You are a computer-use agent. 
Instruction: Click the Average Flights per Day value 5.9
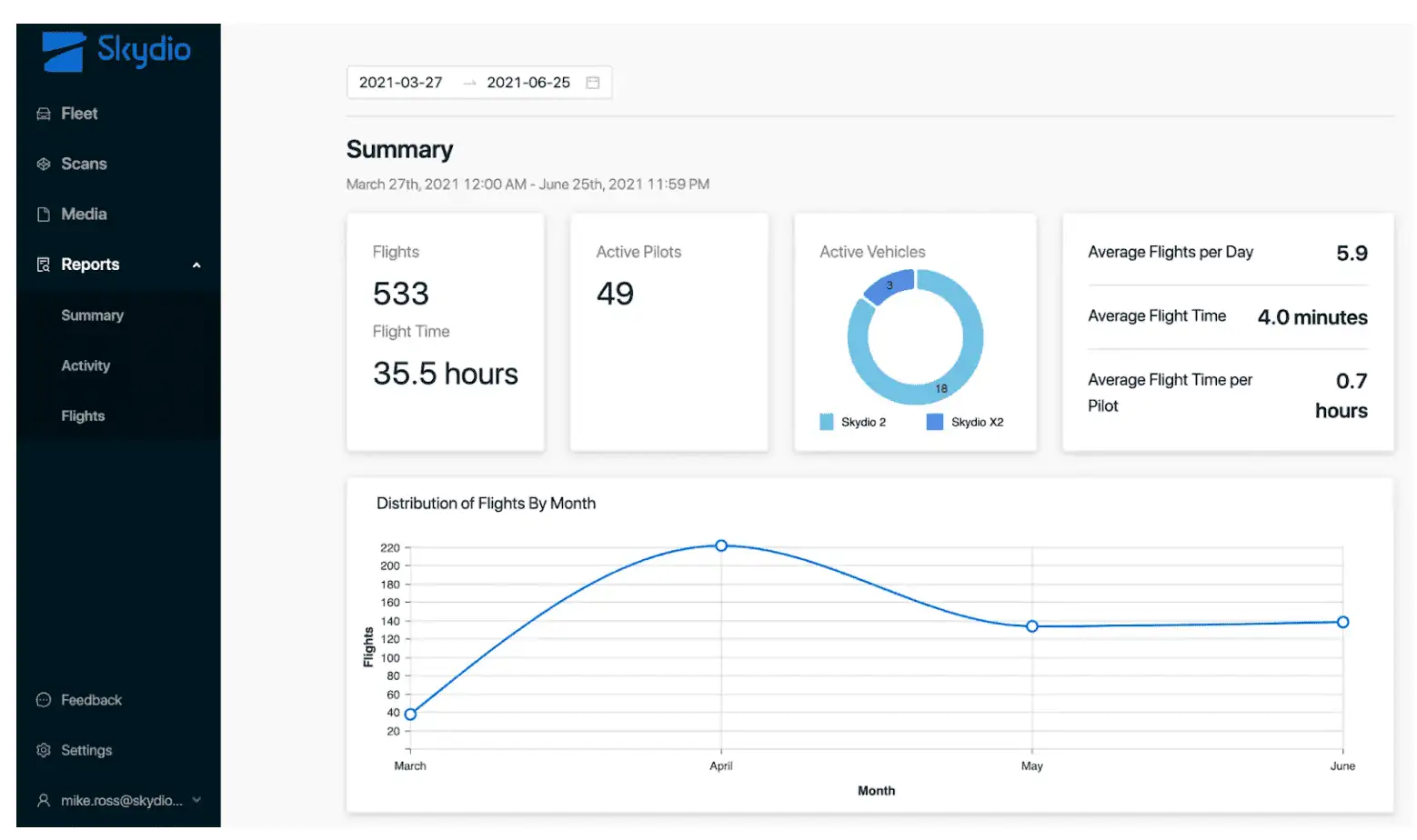coord(1352,253)
